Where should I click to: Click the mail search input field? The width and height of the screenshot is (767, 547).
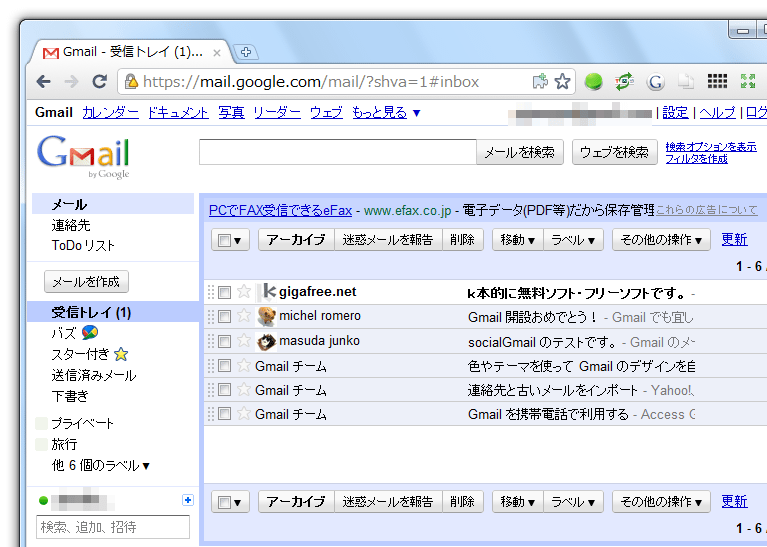[338, 152]
